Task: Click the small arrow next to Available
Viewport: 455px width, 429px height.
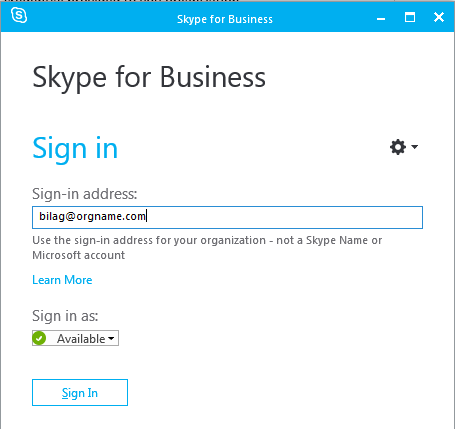Action: coord(111,339)
